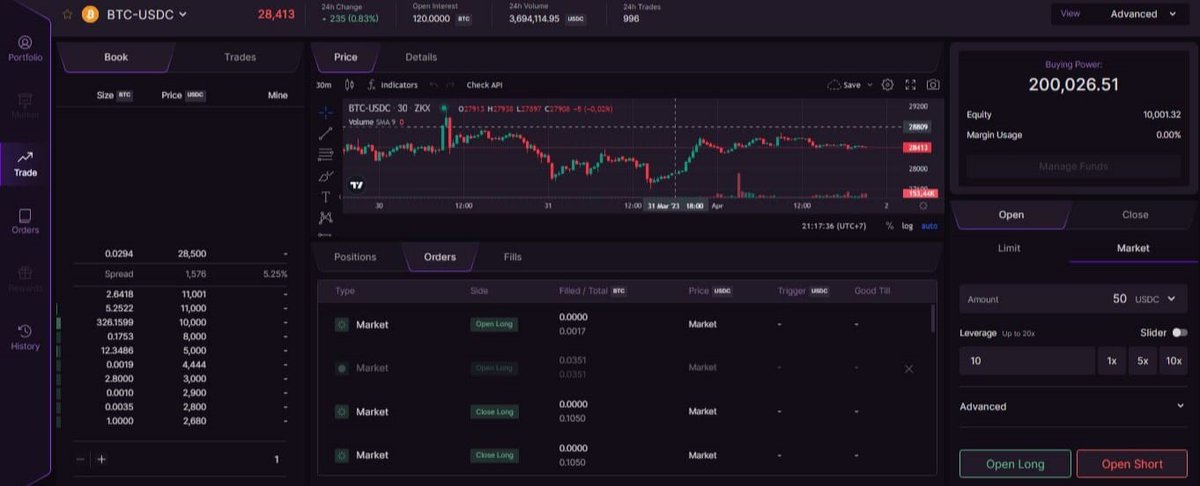
Task: Open the chart settings gear
Action: click(x=887, y=85)
